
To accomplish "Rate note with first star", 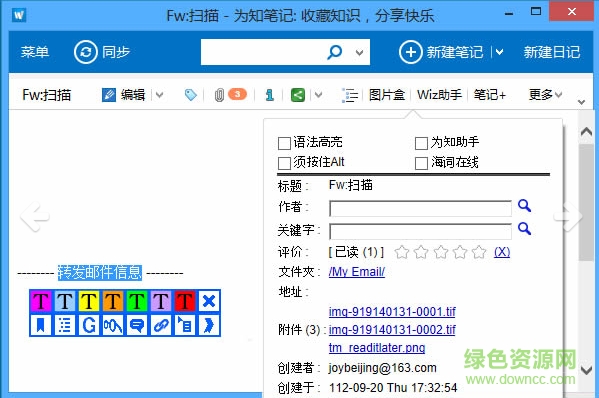I will point(402,252).
